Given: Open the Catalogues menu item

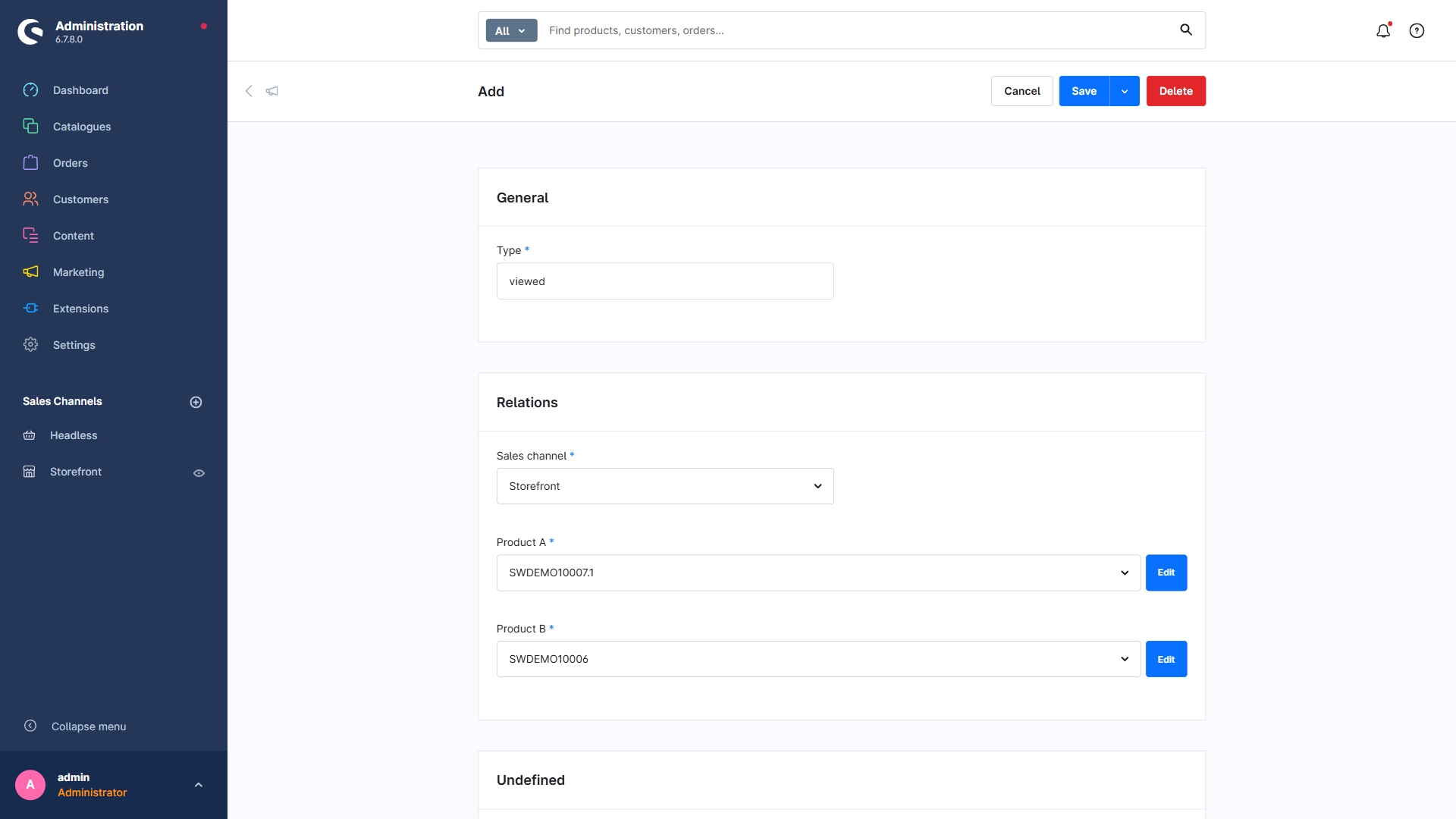Looking at the screenshot, I should coord(82,127).
